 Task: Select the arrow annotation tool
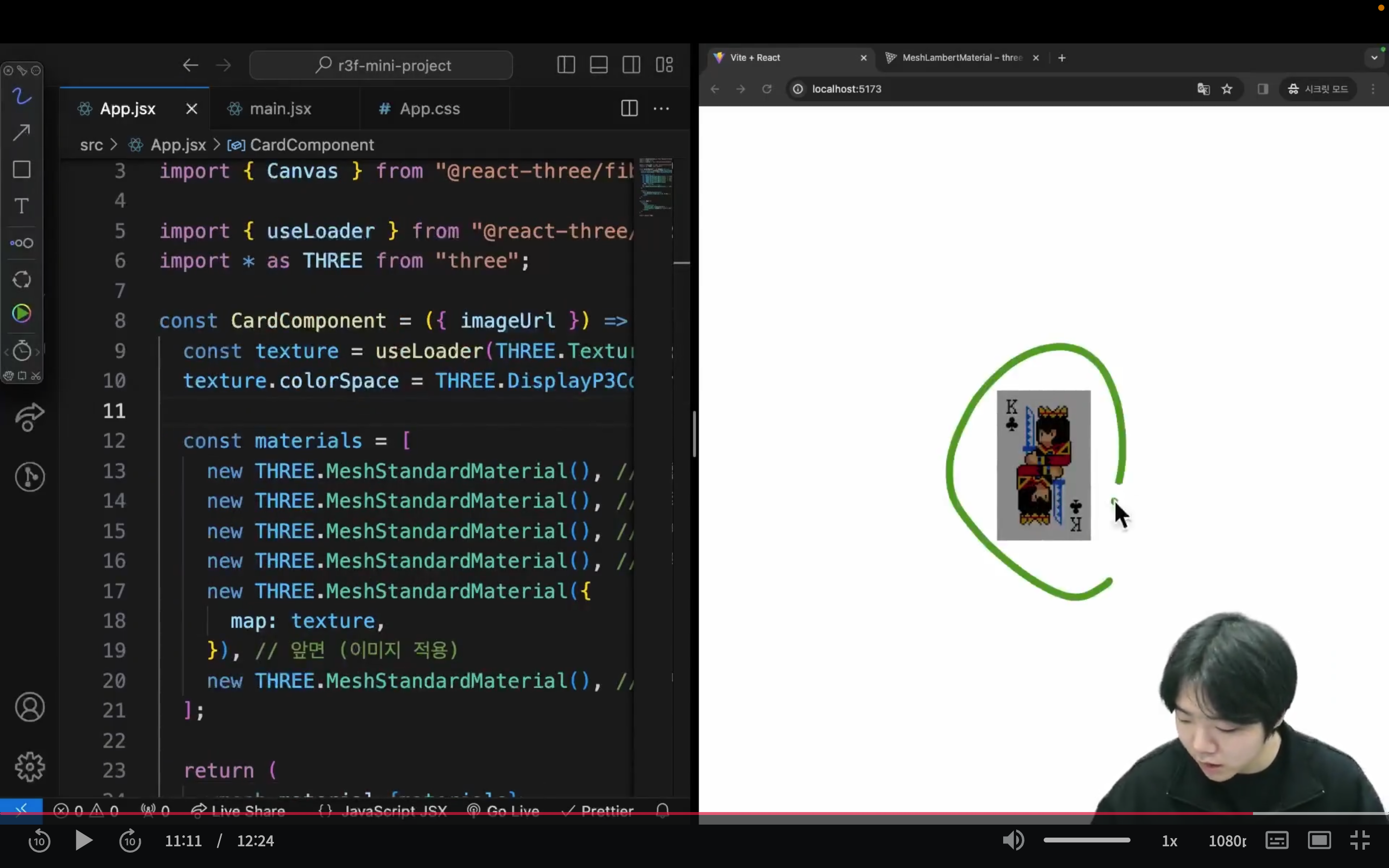click(22, 133)
